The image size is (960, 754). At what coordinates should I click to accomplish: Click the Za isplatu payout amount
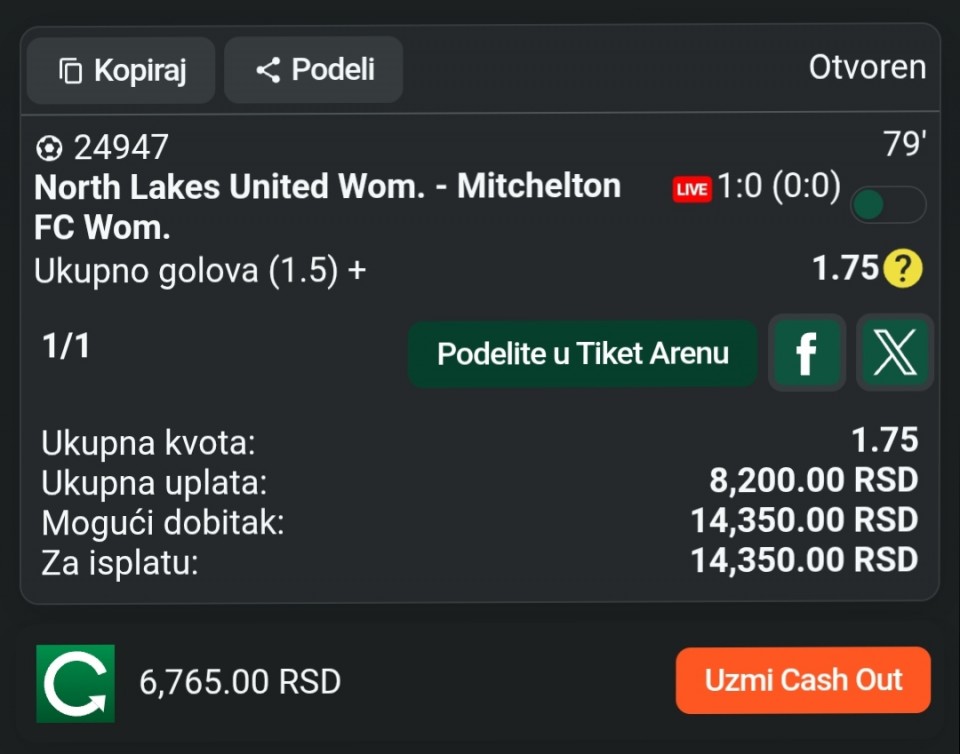click(x=804, y=560)
